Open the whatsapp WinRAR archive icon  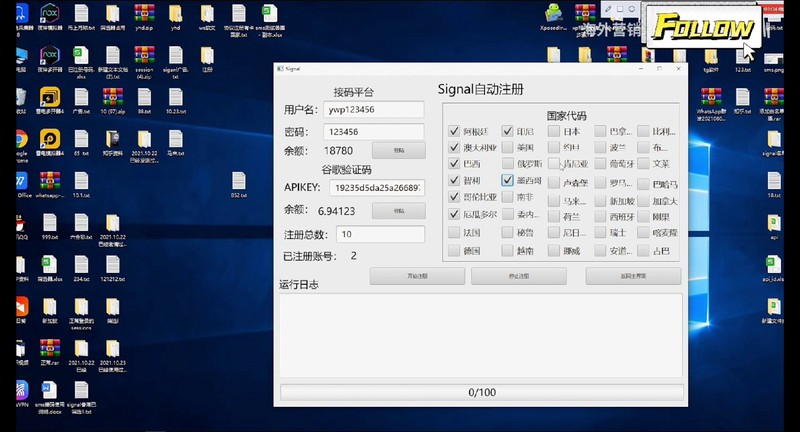click(x=49, y=185)
